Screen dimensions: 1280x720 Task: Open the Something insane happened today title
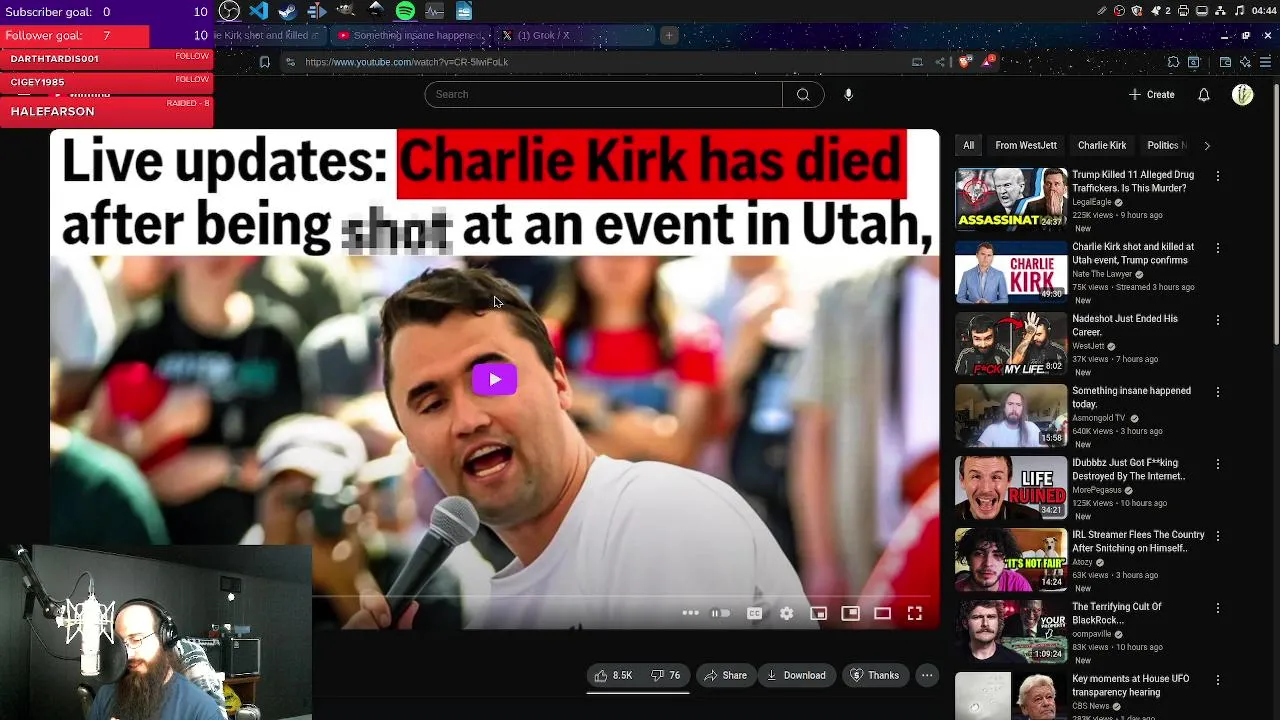(1131, 397)
